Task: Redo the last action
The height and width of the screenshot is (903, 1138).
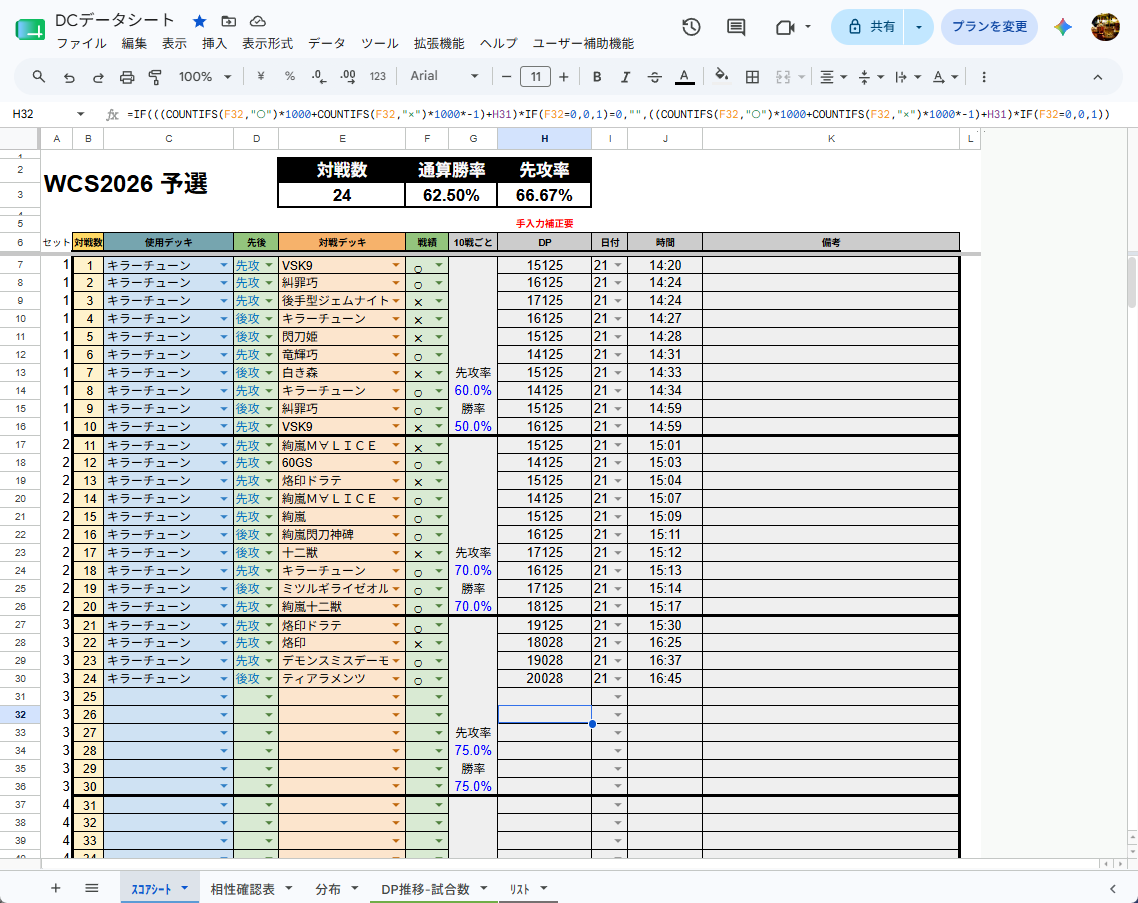Action: pos(98,77)
